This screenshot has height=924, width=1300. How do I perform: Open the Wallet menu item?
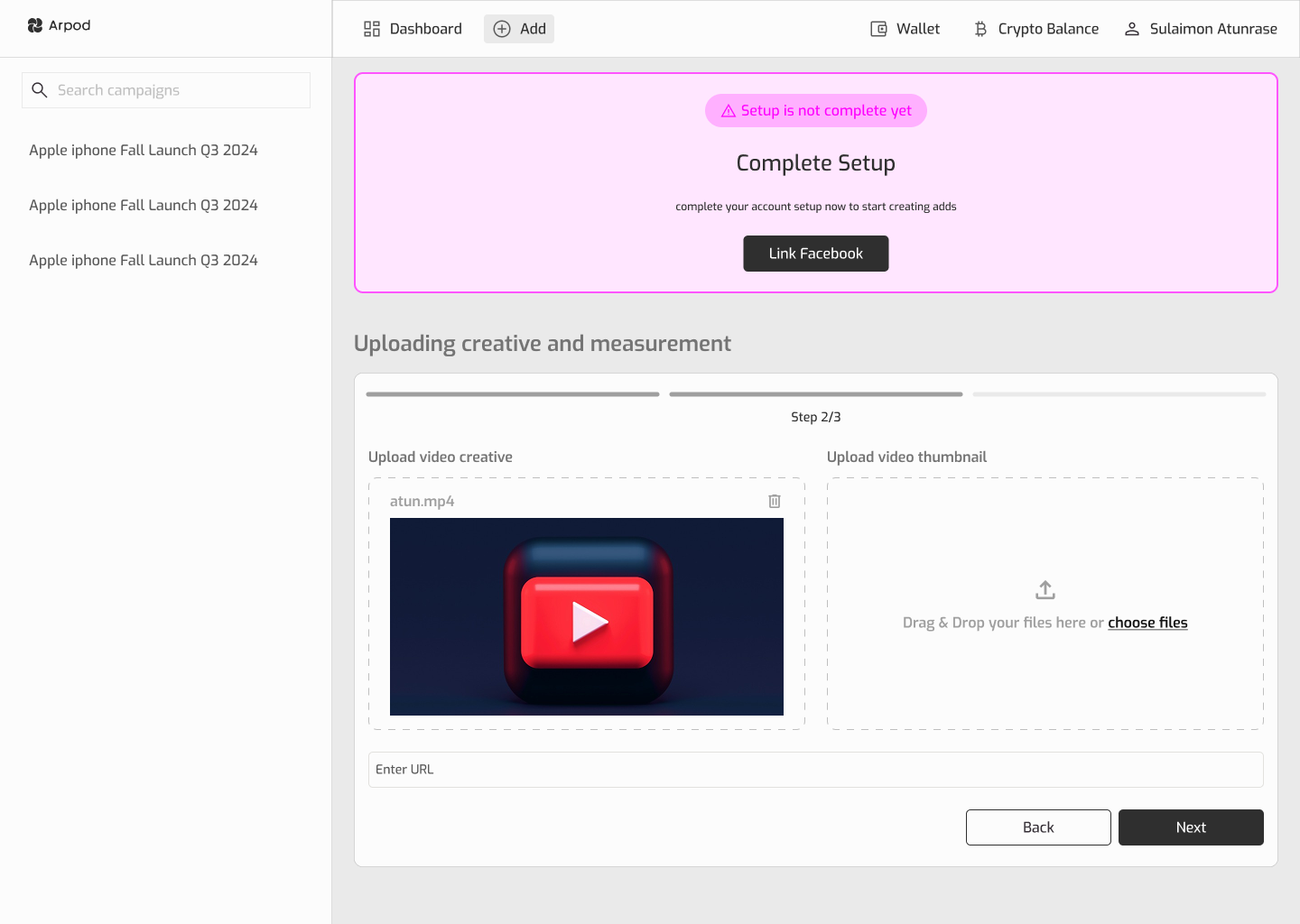(x=905, y=29)
